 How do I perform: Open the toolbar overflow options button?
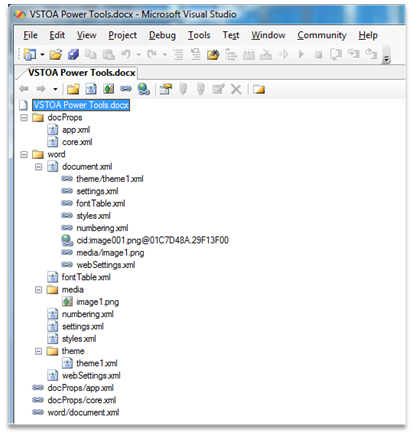pos(386,55)
